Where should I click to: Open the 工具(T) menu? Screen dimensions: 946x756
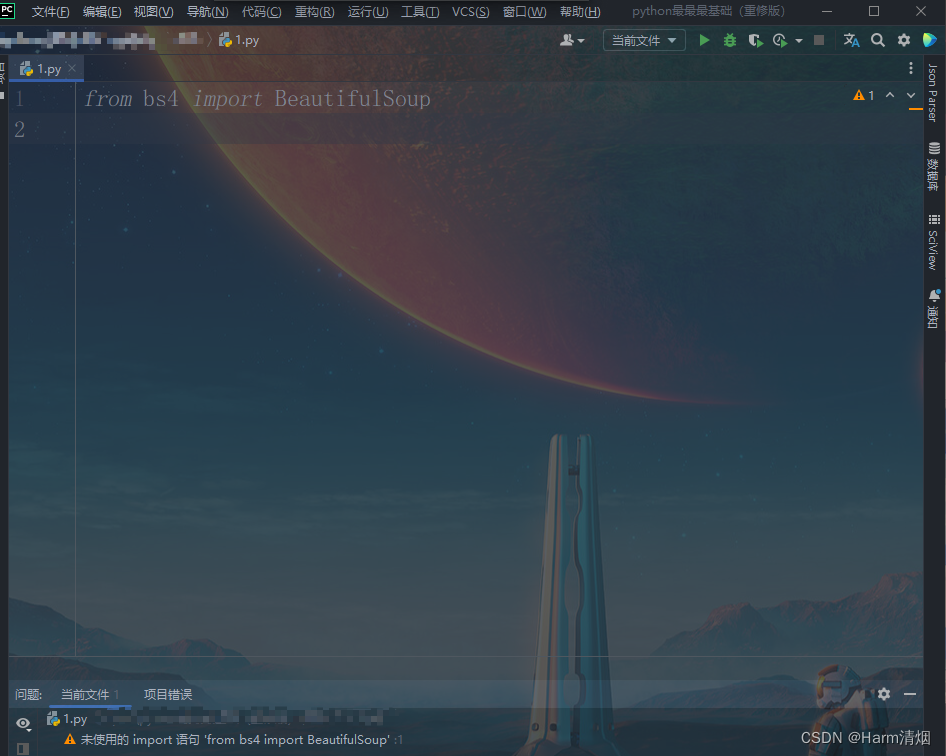pyautogui.click(x=420, y=12)
